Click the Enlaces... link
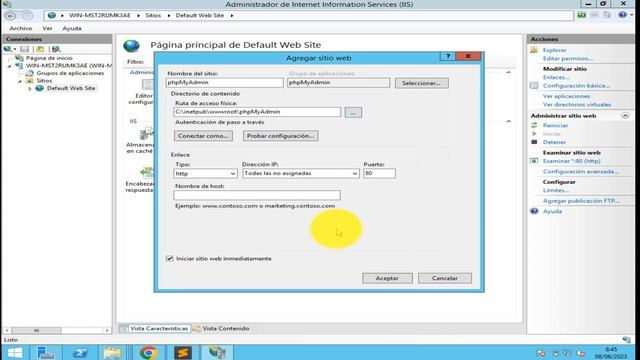 pyautogui.click(x=556, y=77)
